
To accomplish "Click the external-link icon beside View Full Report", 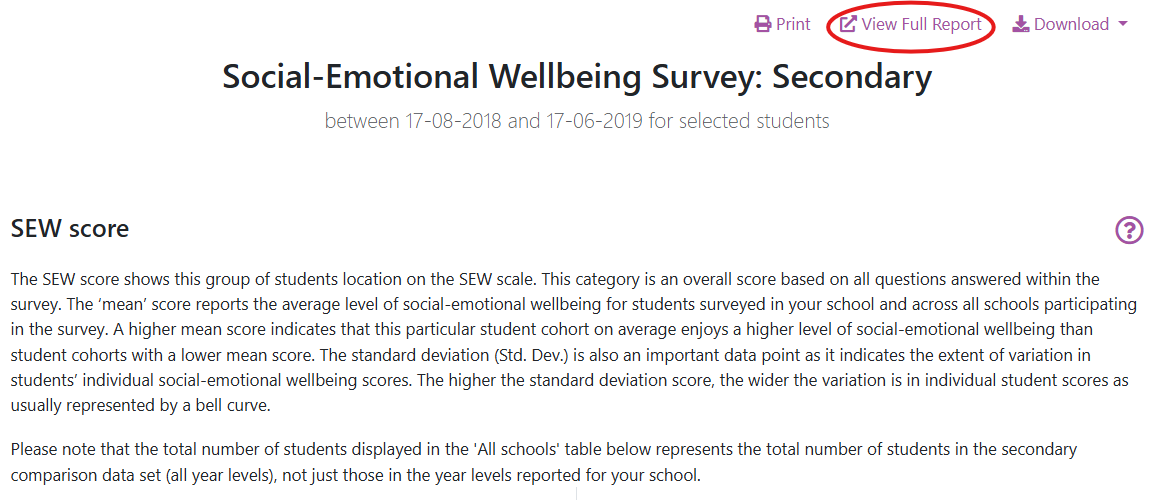I will [x=848, y=24].
